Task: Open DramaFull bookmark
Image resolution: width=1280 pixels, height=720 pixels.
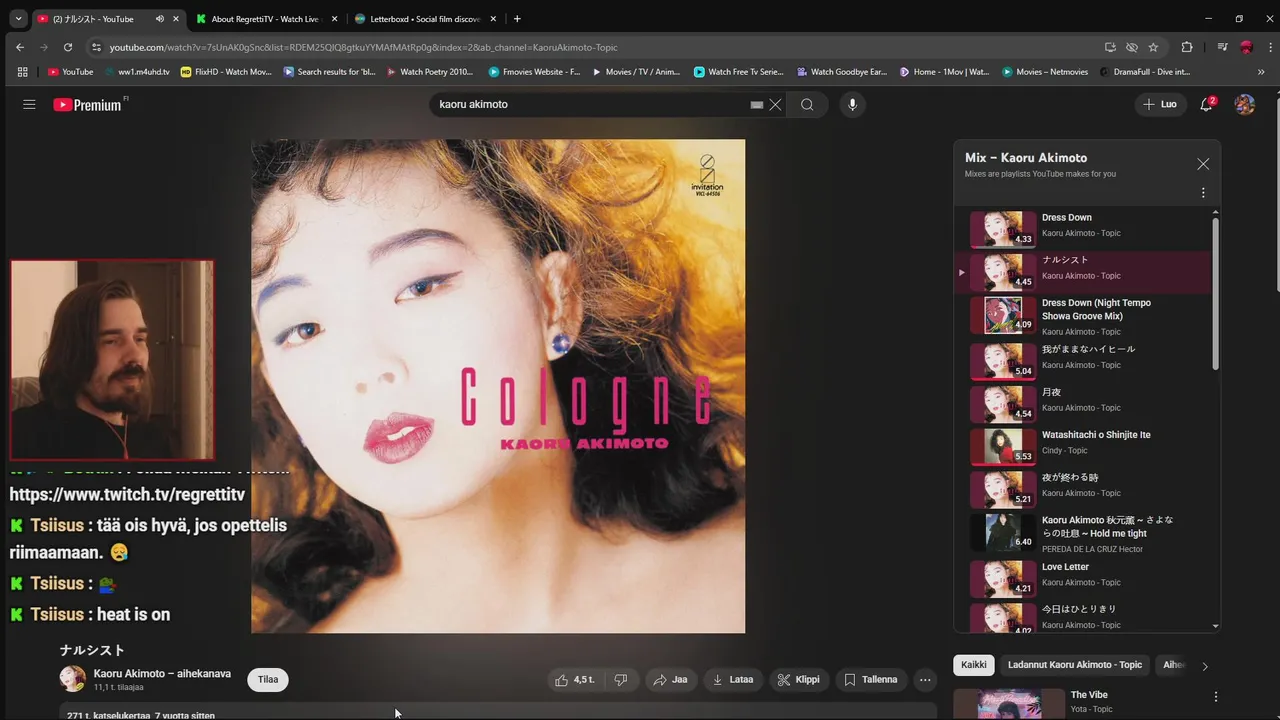Action: [1145, 72]
